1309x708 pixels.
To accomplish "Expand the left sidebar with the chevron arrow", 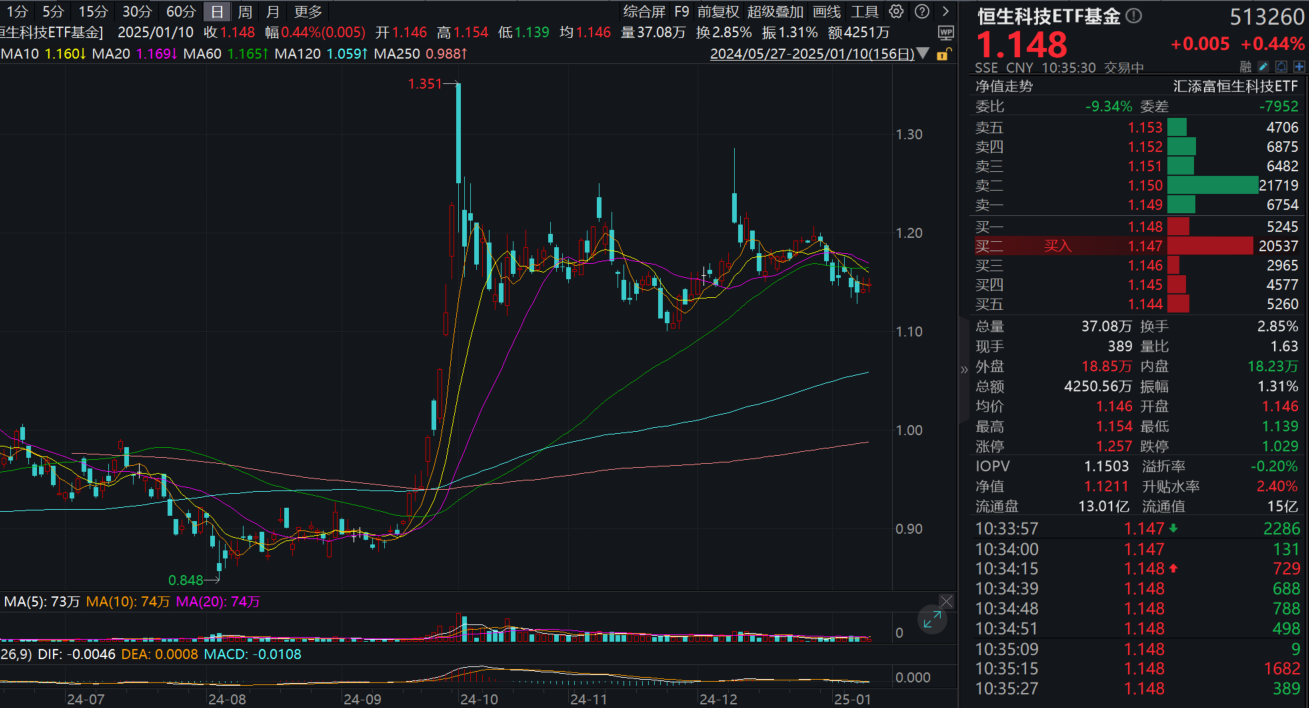I will click(946, 11).
